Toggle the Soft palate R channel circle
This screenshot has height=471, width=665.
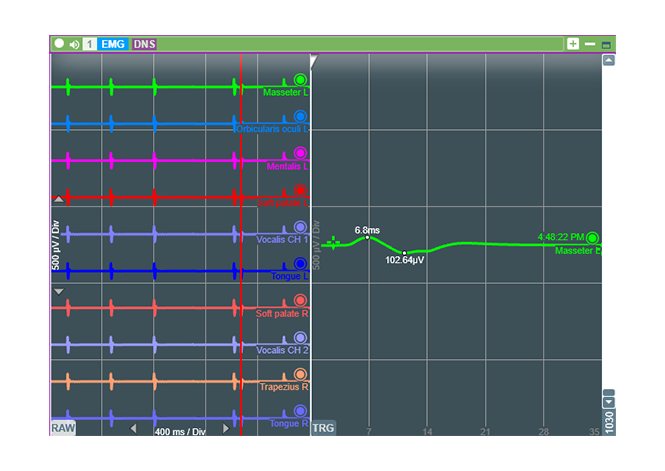point(300,301)
